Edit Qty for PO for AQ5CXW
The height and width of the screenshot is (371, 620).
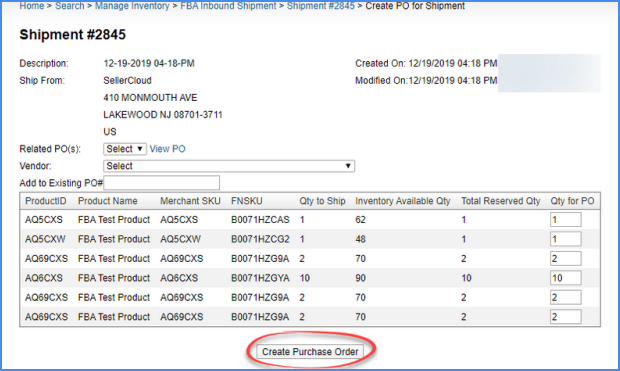click(565, 239)
